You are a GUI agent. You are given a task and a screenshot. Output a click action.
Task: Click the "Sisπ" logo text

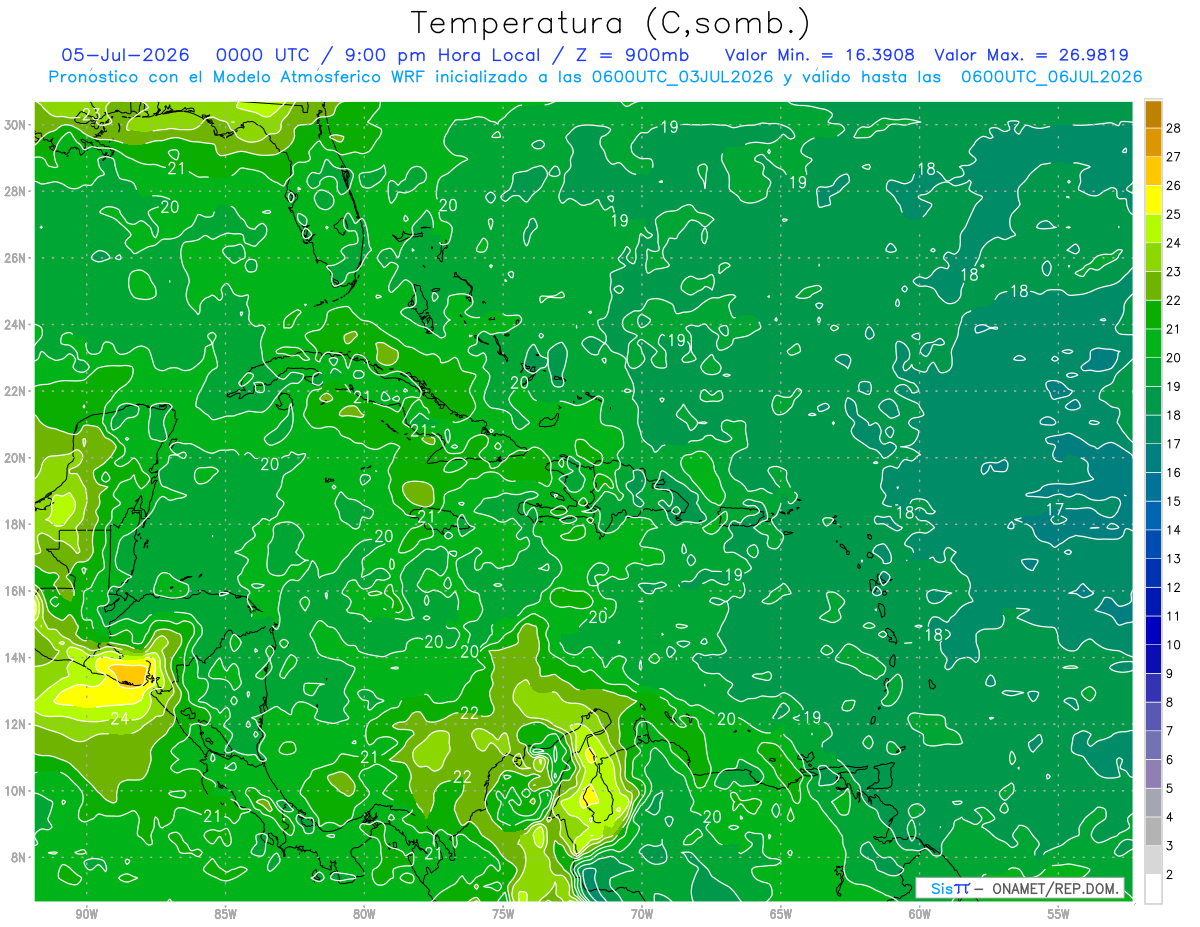click(950, 888)
